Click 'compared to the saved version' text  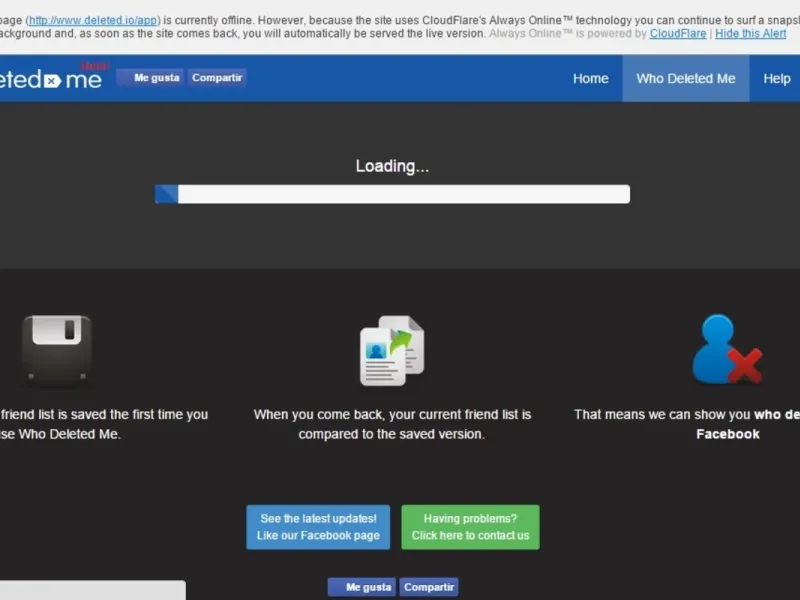391,434
